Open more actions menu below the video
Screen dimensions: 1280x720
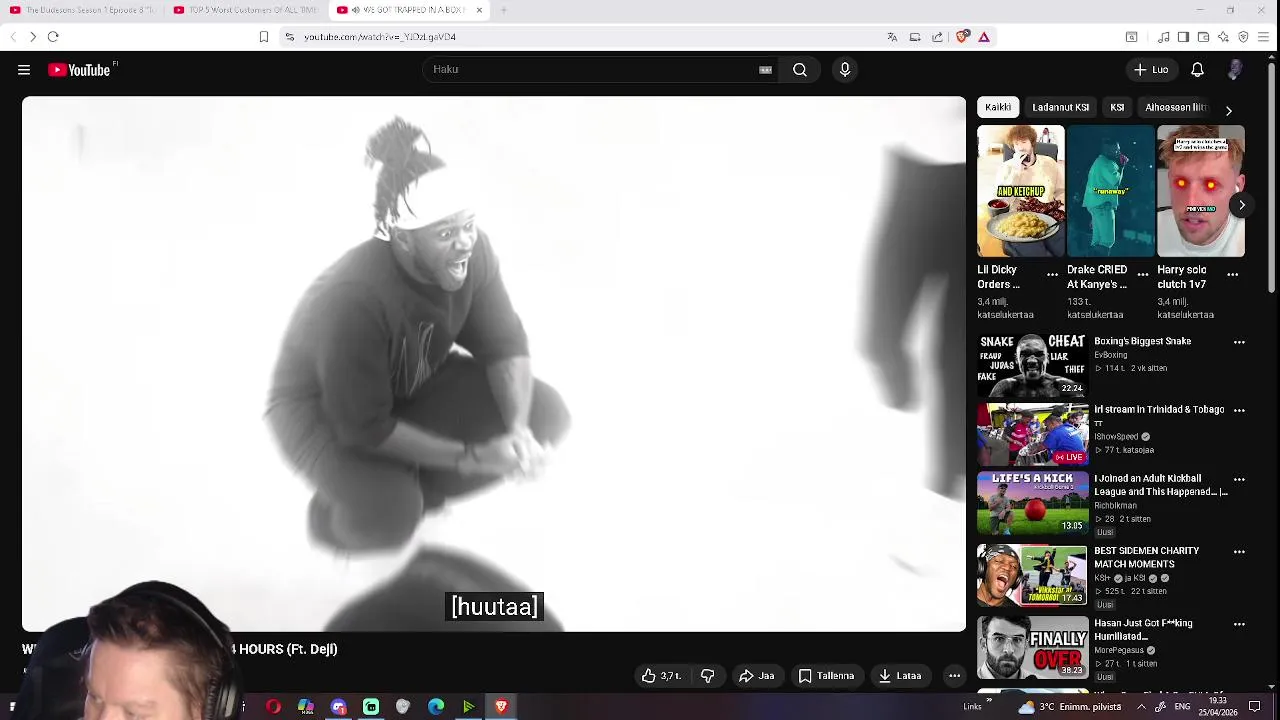(954, 676)
